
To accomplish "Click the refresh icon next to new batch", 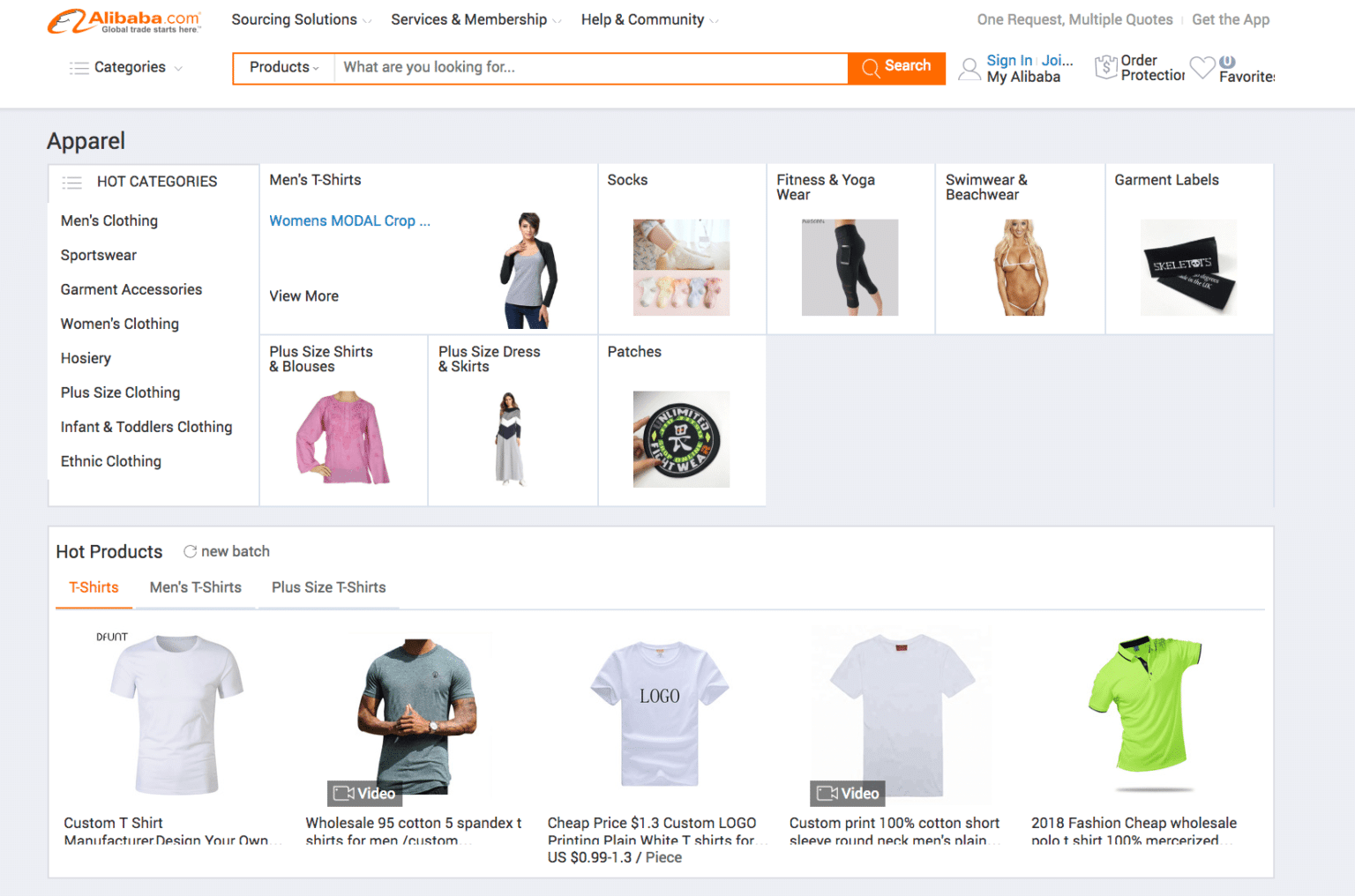I will [x=190, y=551].
